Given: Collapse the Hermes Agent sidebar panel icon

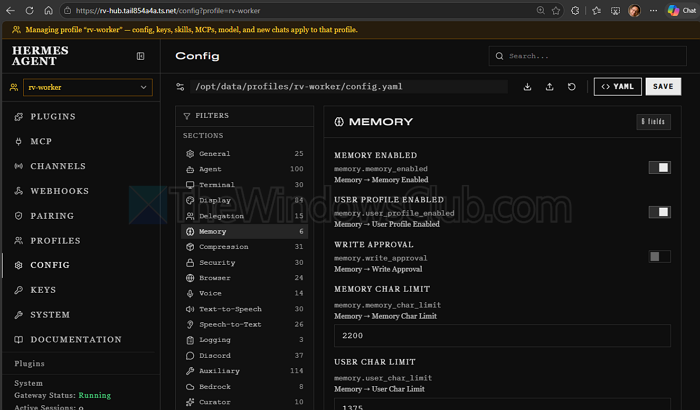Looking at the screenshot, I should tap(140, 56).
